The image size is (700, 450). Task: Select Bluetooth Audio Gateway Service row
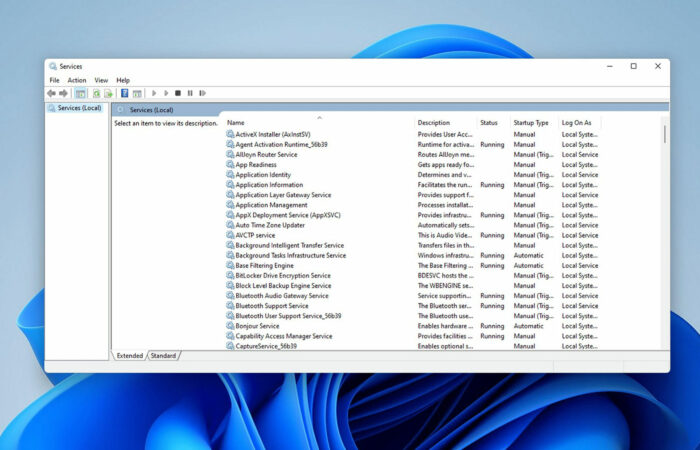coord(412,296)
